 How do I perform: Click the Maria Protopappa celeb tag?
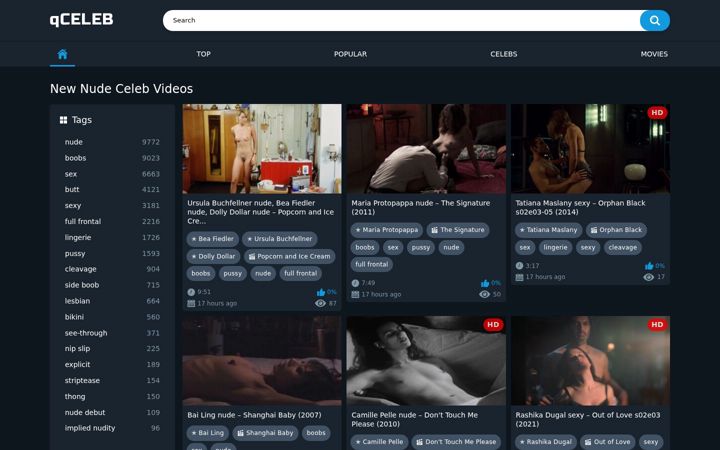coord(387,230)
